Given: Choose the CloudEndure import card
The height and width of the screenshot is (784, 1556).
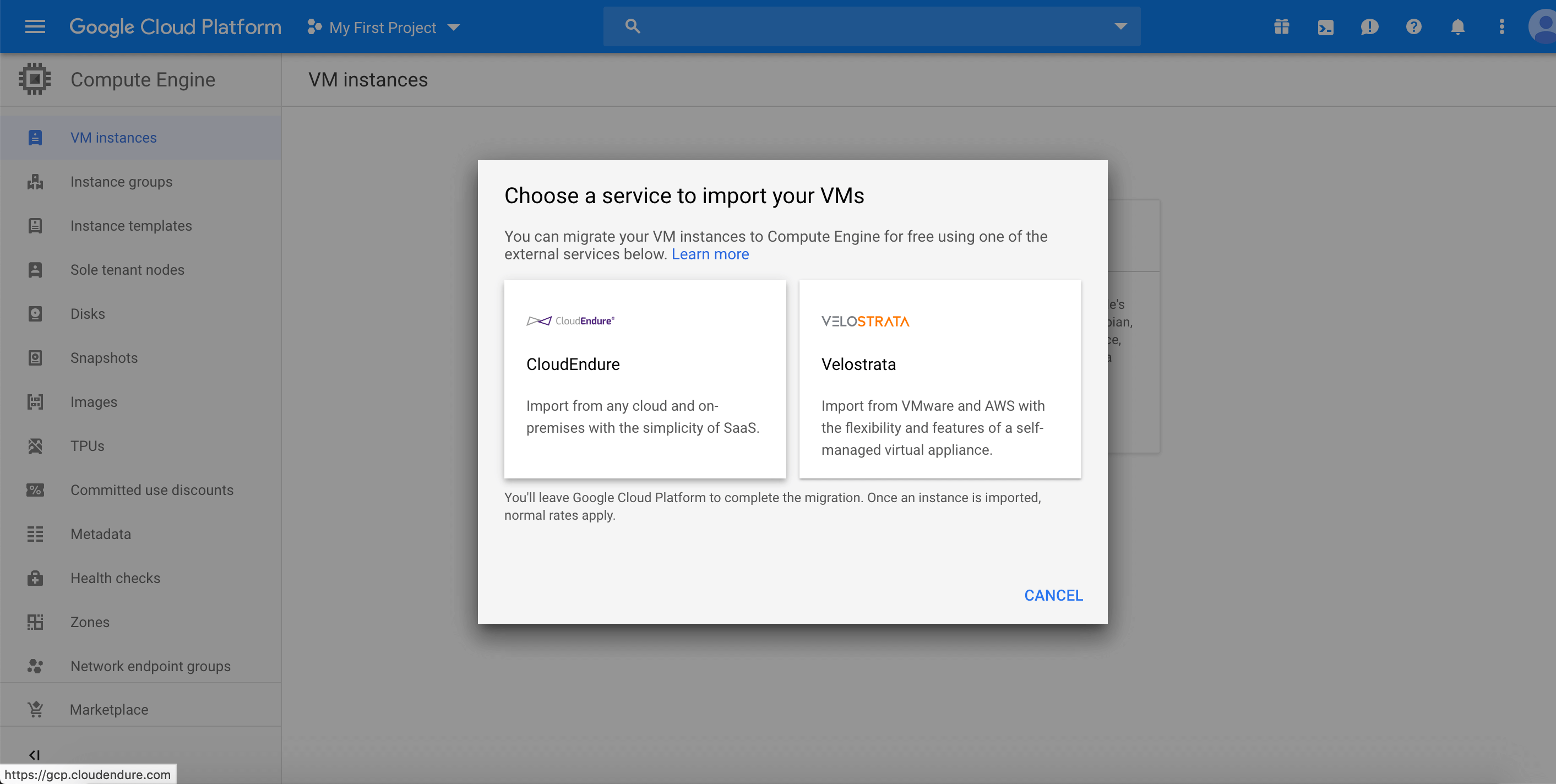Looking at the screenshot, I should (x=645, y=379).
